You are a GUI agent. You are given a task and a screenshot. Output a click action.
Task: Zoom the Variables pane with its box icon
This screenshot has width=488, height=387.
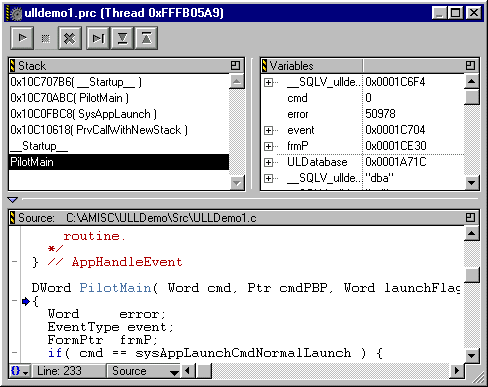[470, 65]
